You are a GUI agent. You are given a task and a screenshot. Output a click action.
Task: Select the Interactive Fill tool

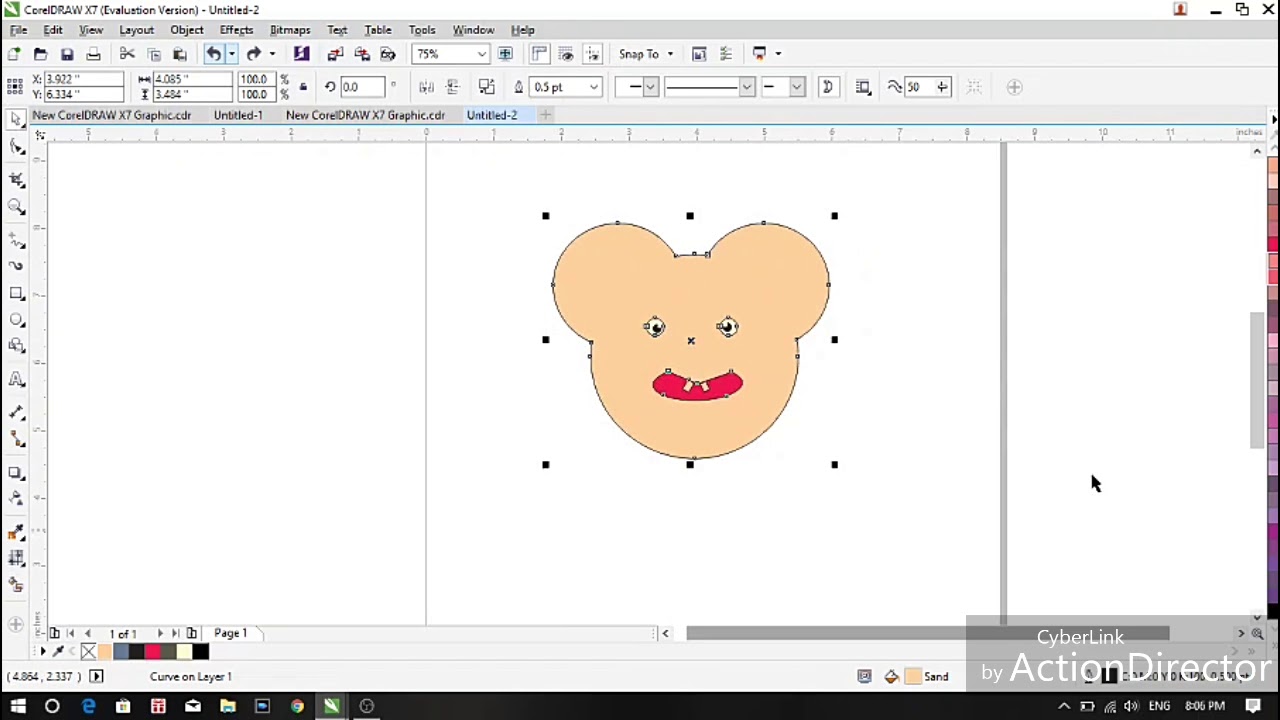[16, 559]
